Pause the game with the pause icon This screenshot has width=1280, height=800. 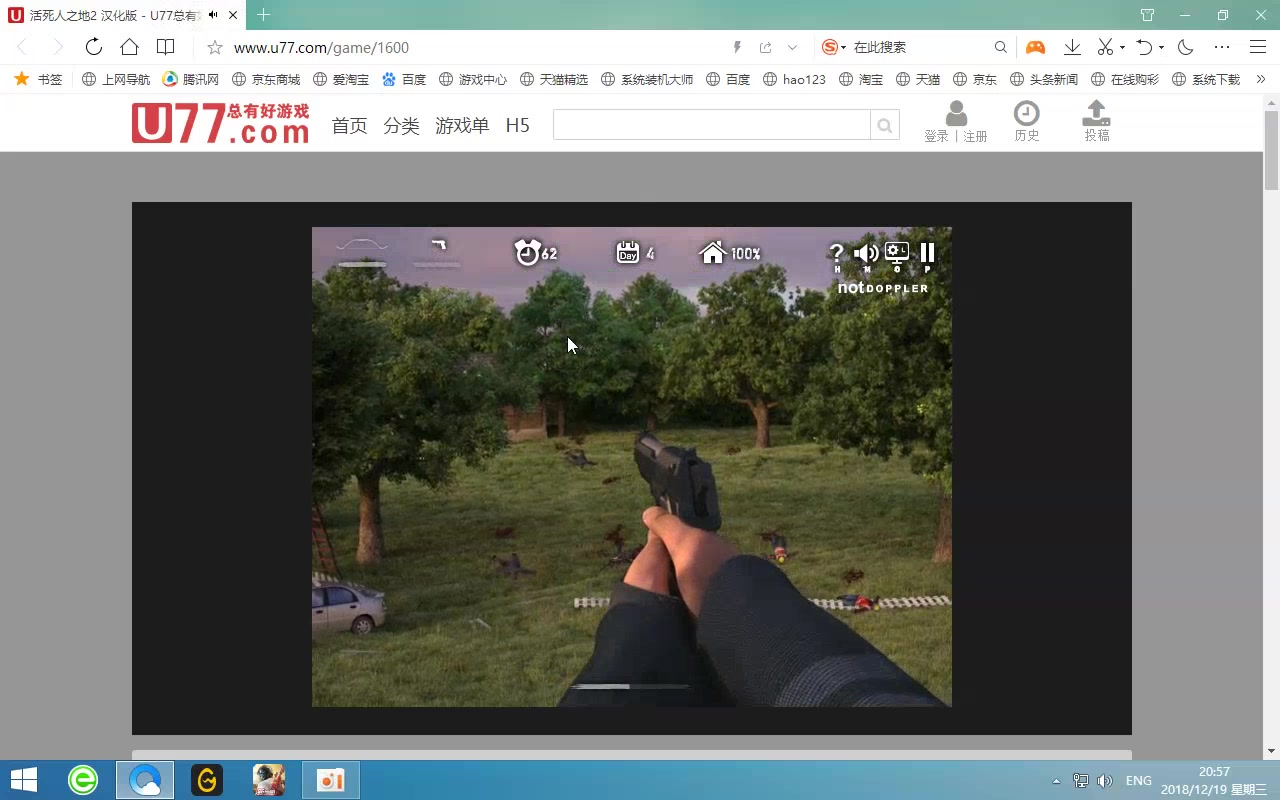927,253
